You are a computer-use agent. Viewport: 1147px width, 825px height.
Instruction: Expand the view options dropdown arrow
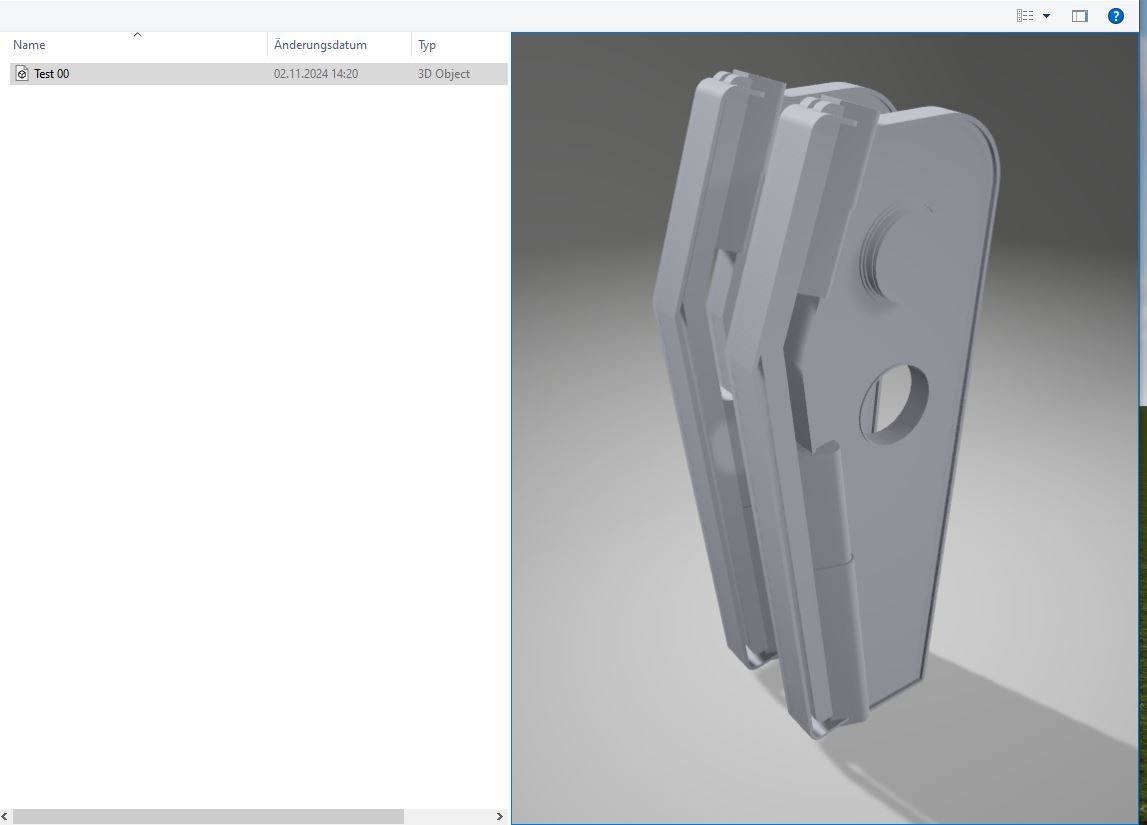coord(1046,16)
